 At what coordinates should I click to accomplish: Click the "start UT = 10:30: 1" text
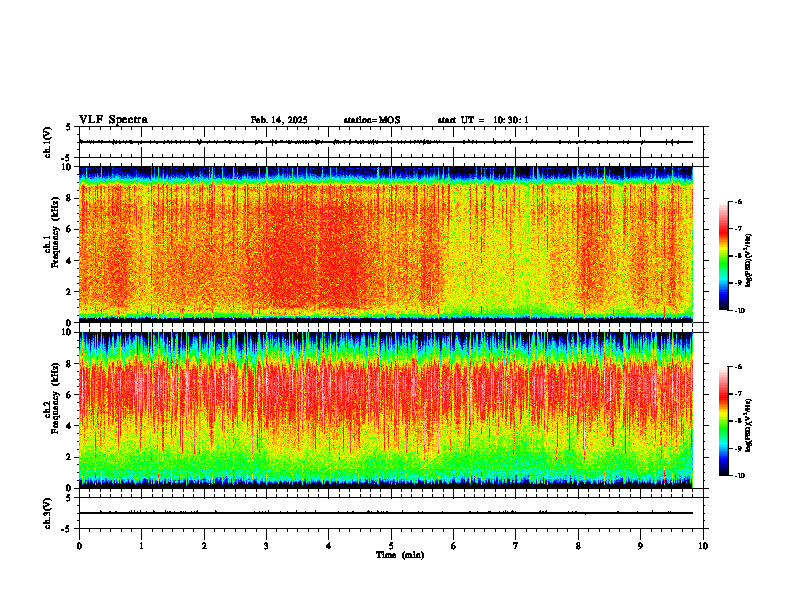pyautogui.click(x=483, y=120)
